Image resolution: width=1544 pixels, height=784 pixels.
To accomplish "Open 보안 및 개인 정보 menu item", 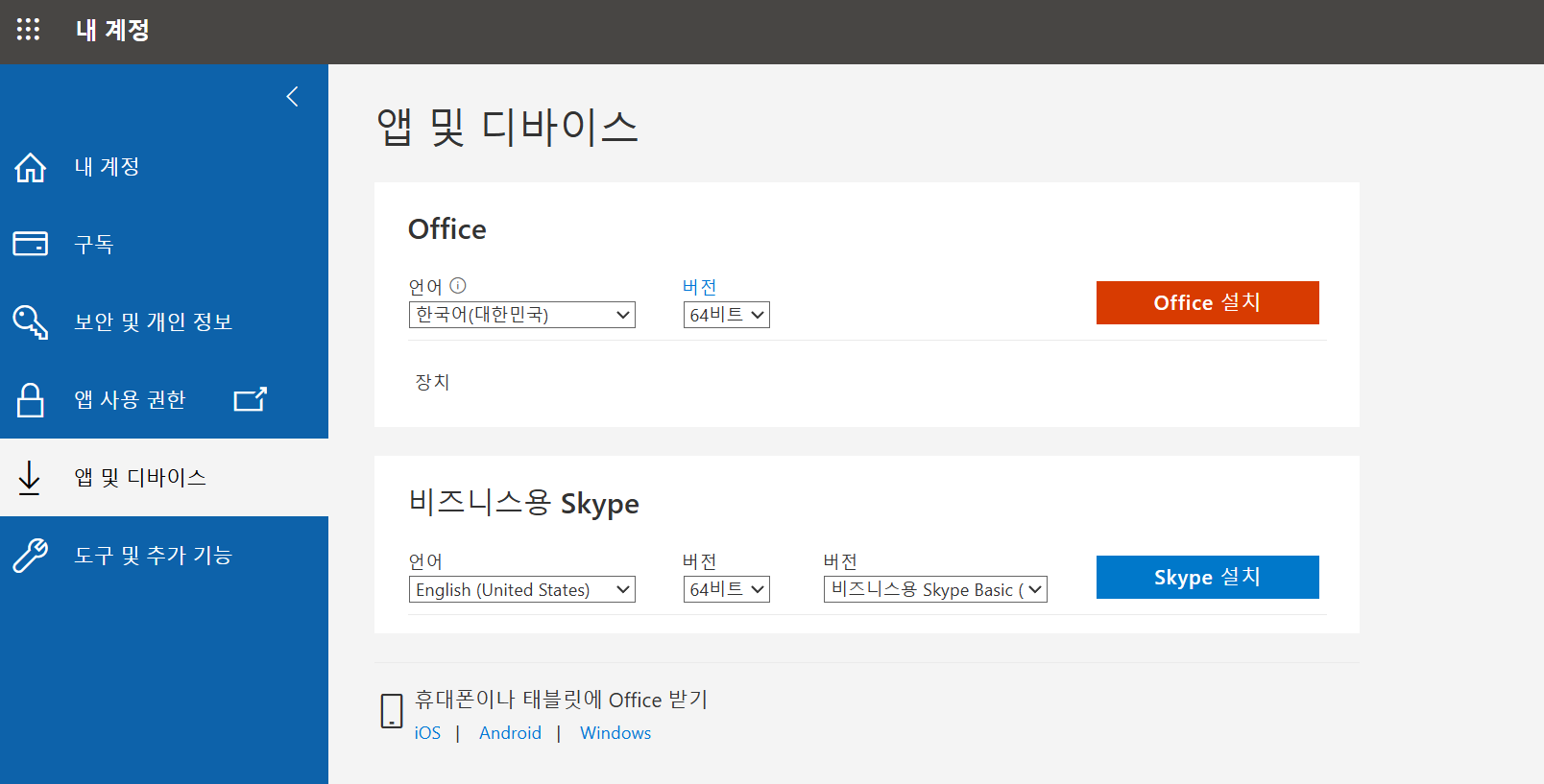I will point(164,321).
